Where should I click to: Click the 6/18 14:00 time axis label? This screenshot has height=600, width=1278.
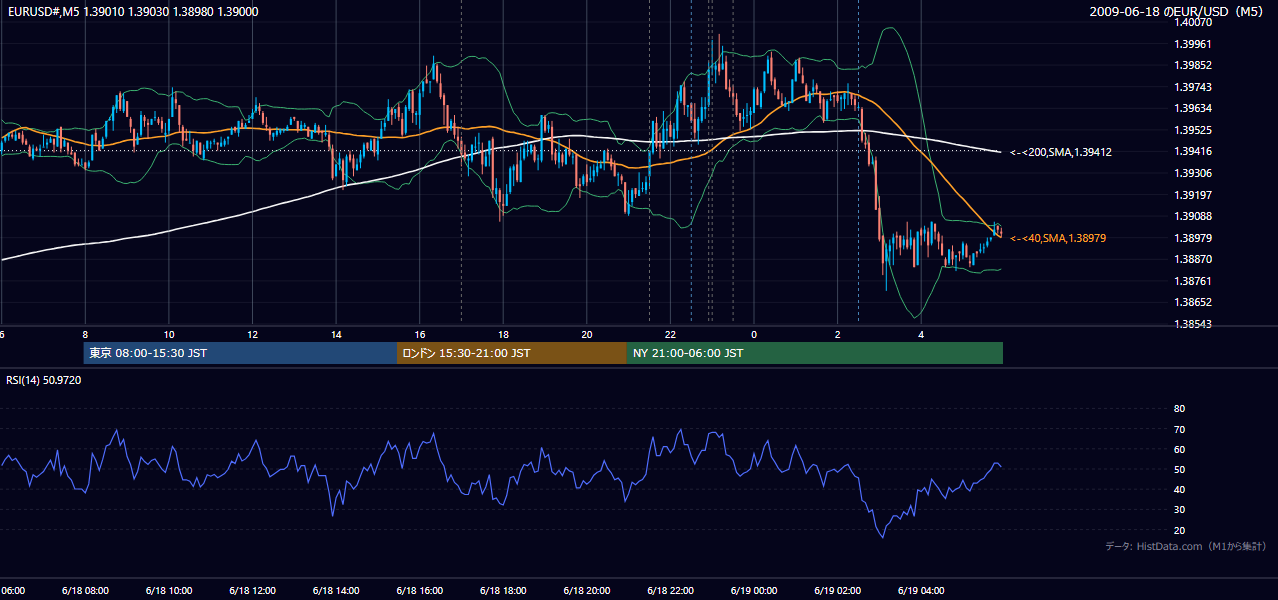pos(336,590)
